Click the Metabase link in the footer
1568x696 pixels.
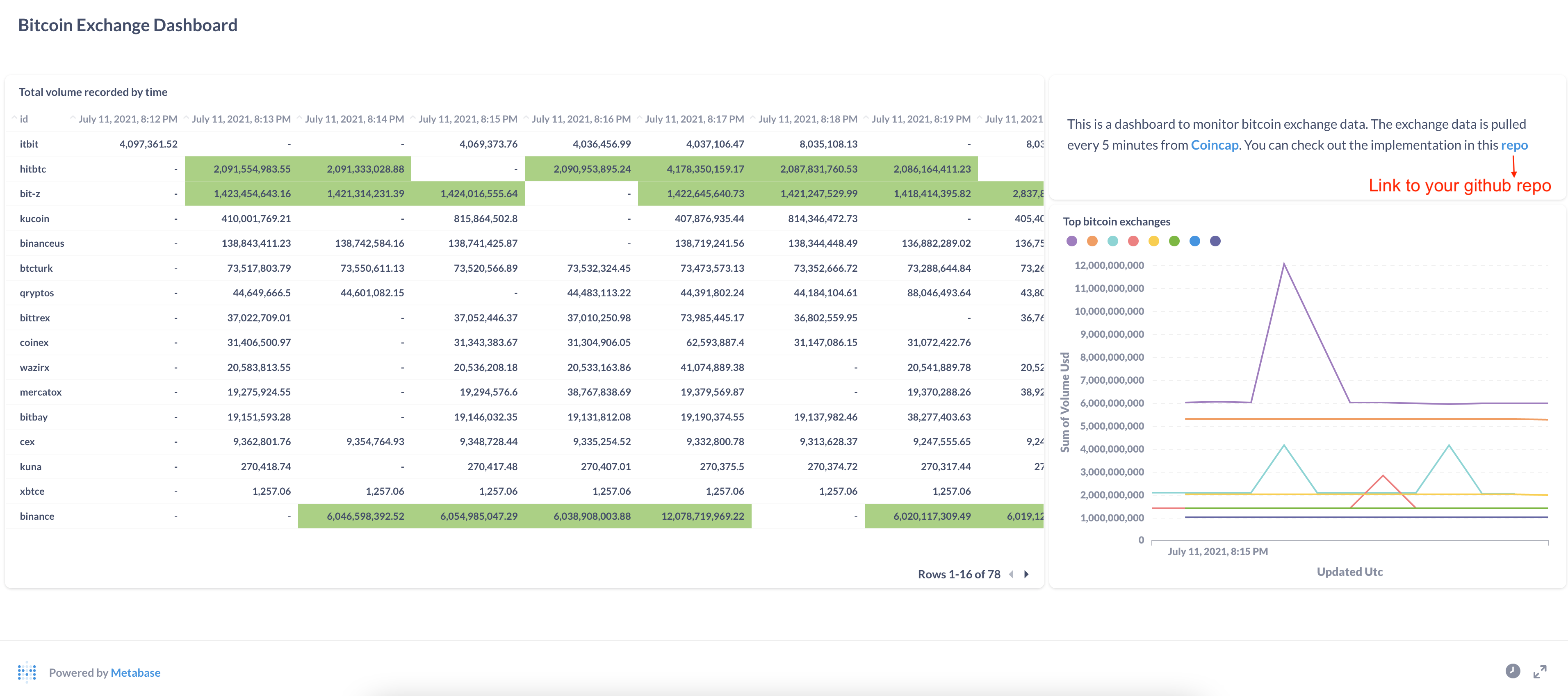135,673
